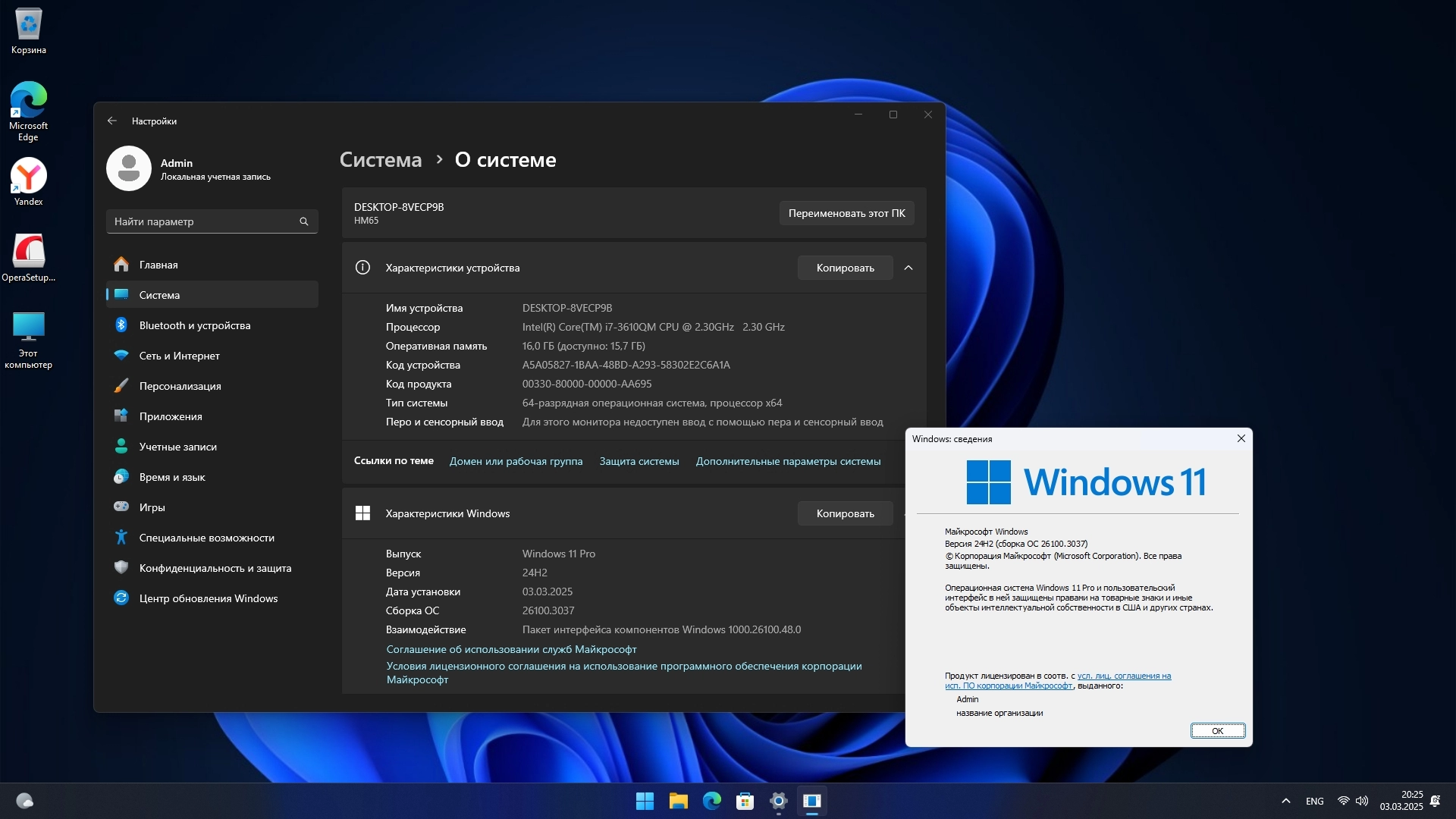
Task: Open Центр обновления Windows page
Action: pyautogui.click(x=208, y=598)
